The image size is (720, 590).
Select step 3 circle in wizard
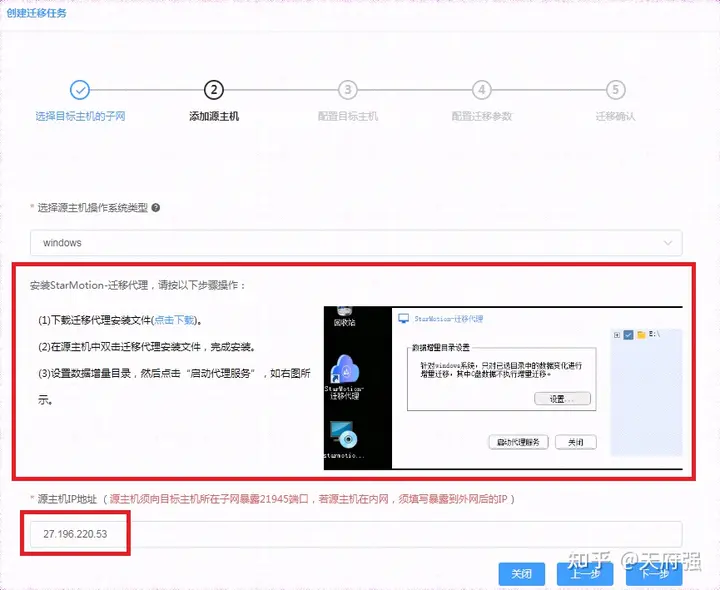(348, 90)
